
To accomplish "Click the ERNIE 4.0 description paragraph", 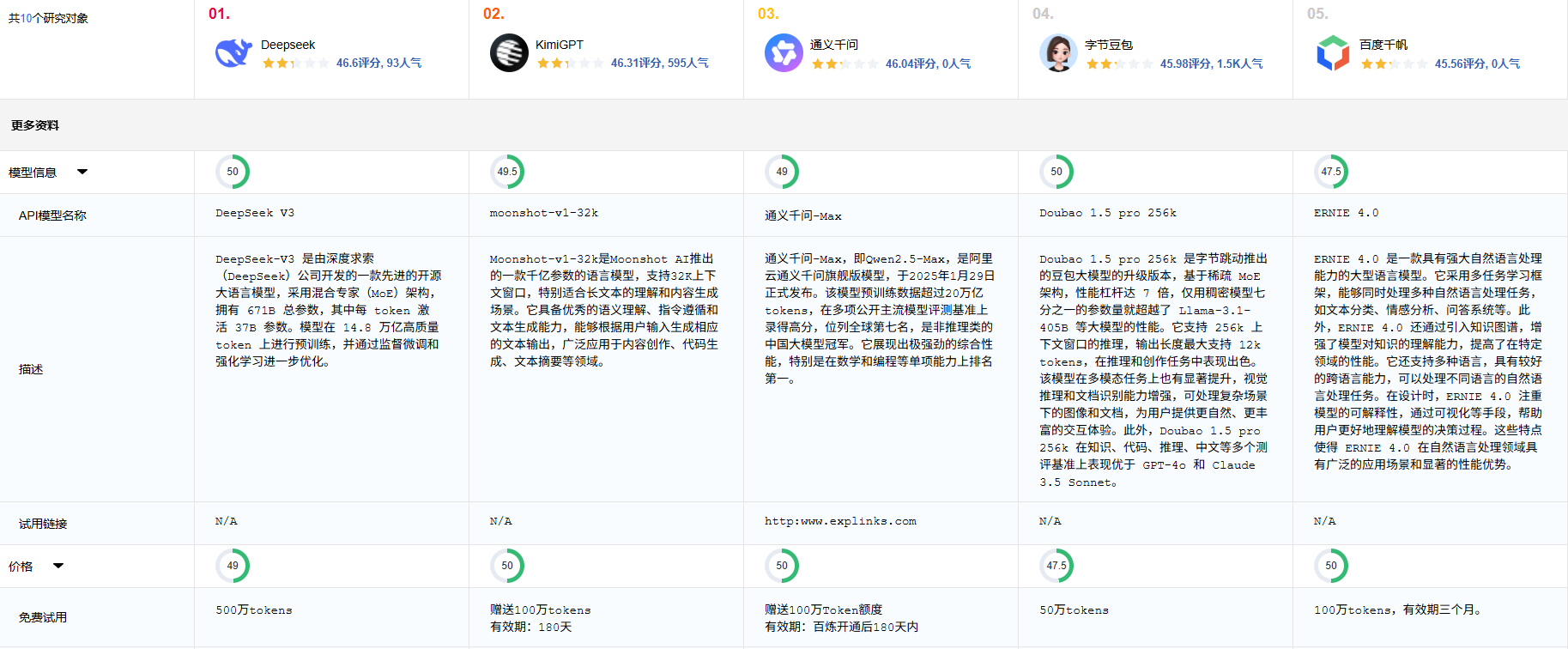I will pyautogui.click(x=1428, y=361).
